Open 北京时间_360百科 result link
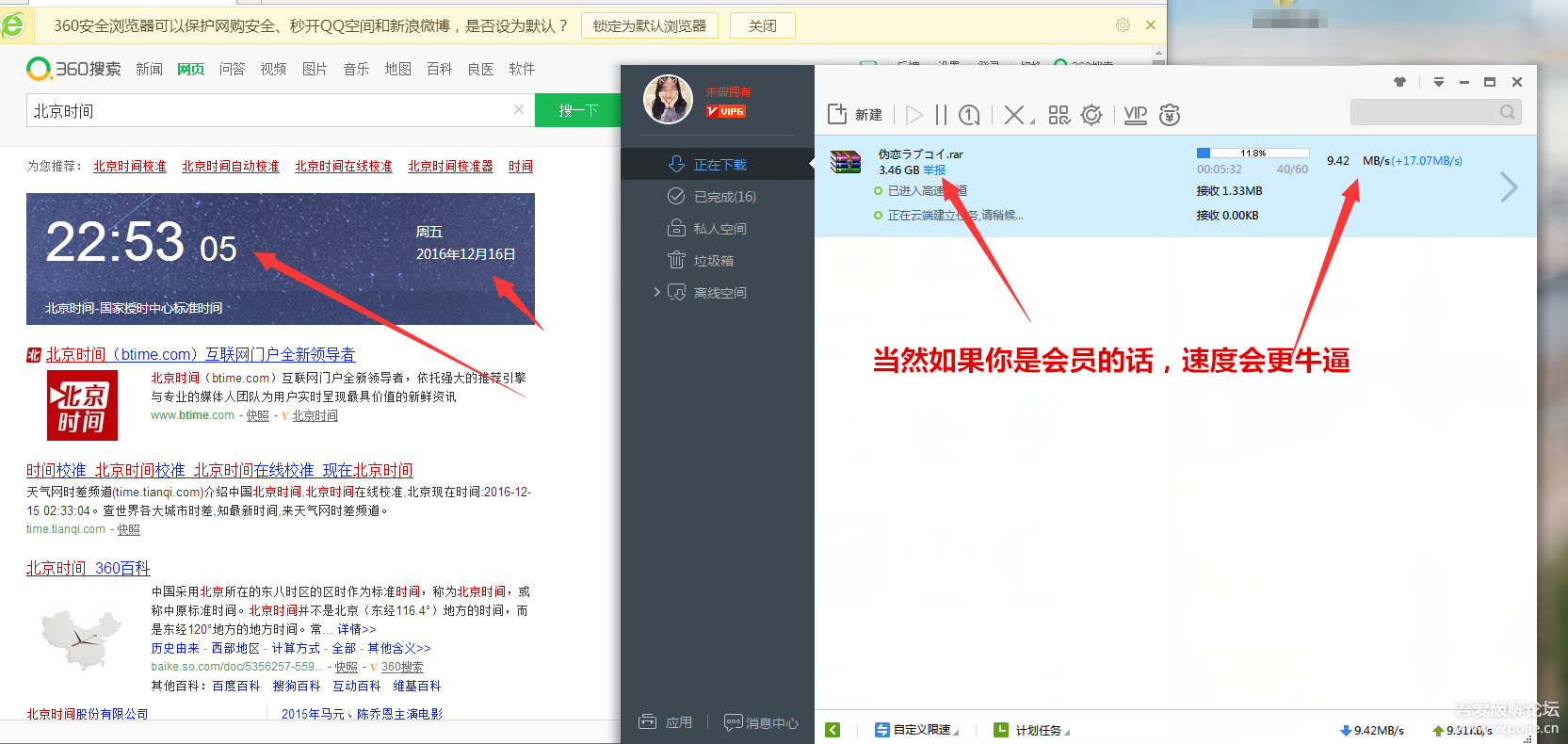 89,568
